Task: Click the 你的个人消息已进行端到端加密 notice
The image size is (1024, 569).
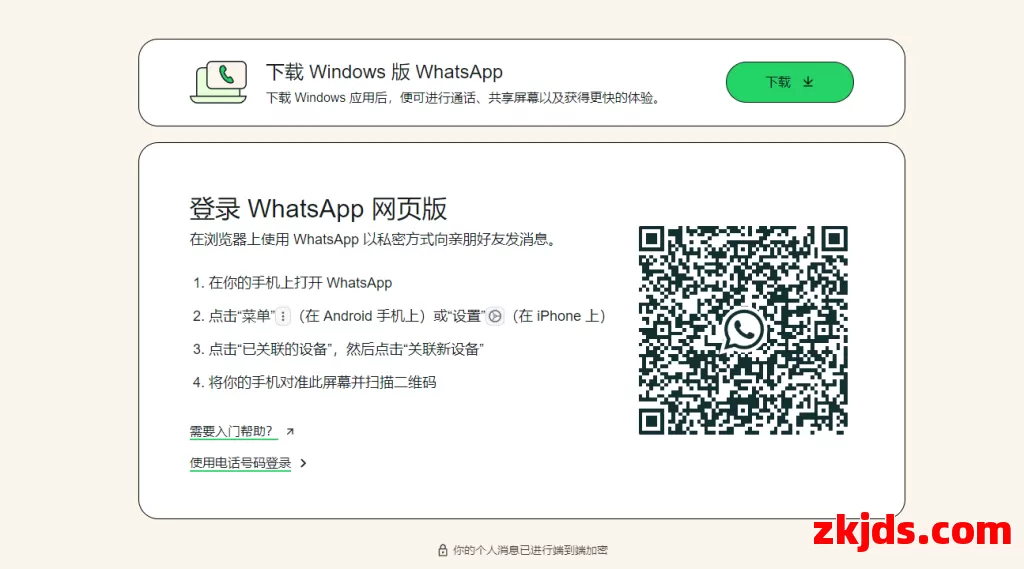Action: pos(530,550)
